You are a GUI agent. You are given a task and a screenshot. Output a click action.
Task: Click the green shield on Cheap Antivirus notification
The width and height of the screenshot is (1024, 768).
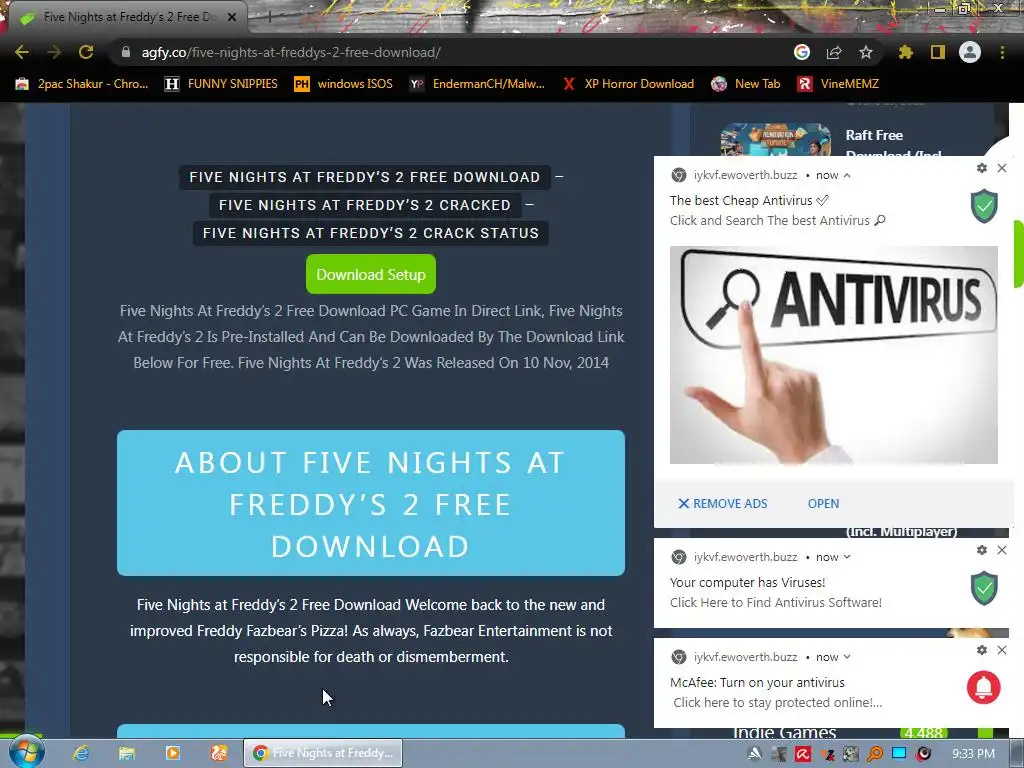click(984, 206)
